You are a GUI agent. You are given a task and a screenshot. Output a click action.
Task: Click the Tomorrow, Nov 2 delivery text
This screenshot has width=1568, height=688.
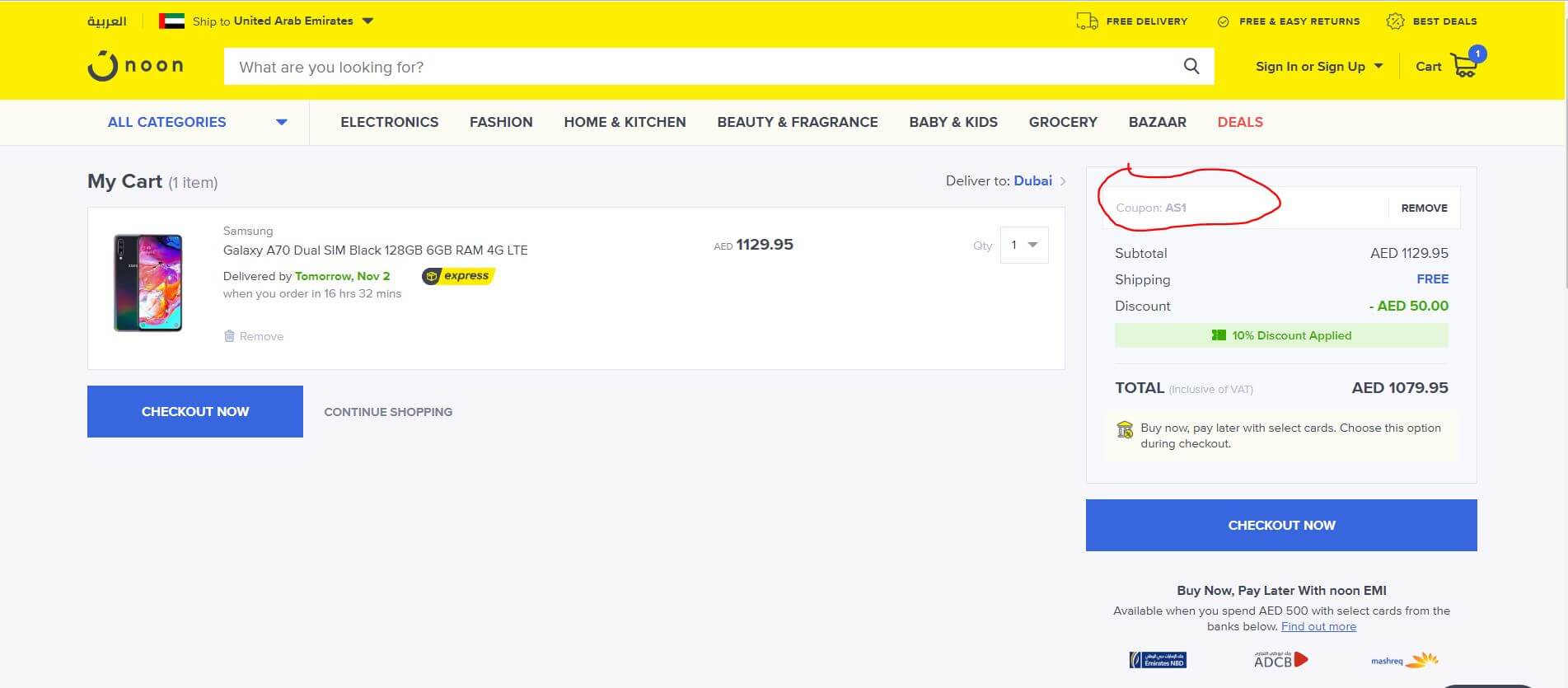point(343,276)
